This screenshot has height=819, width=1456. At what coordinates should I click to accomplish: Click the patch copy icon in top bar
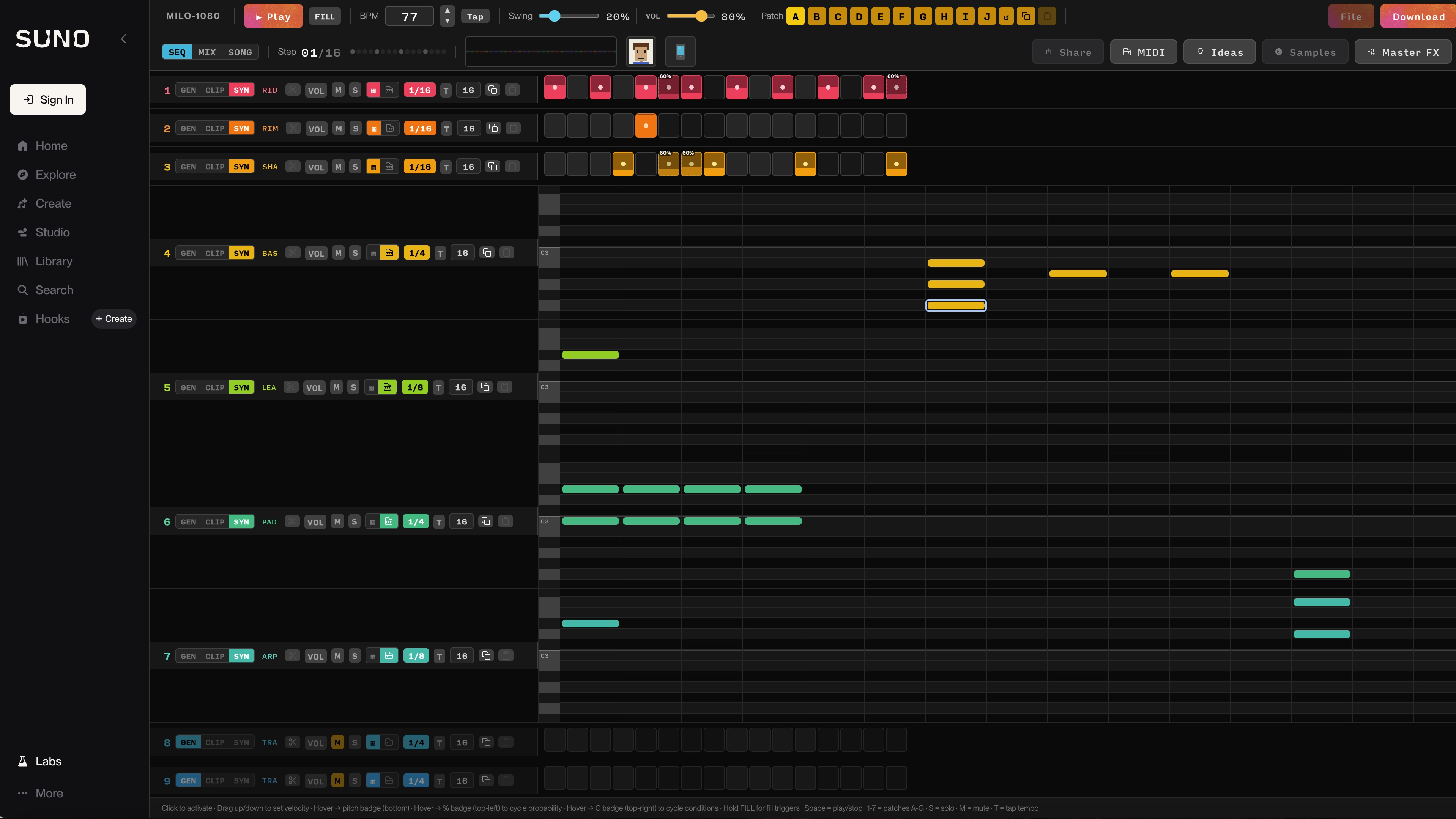(1026, 16)
